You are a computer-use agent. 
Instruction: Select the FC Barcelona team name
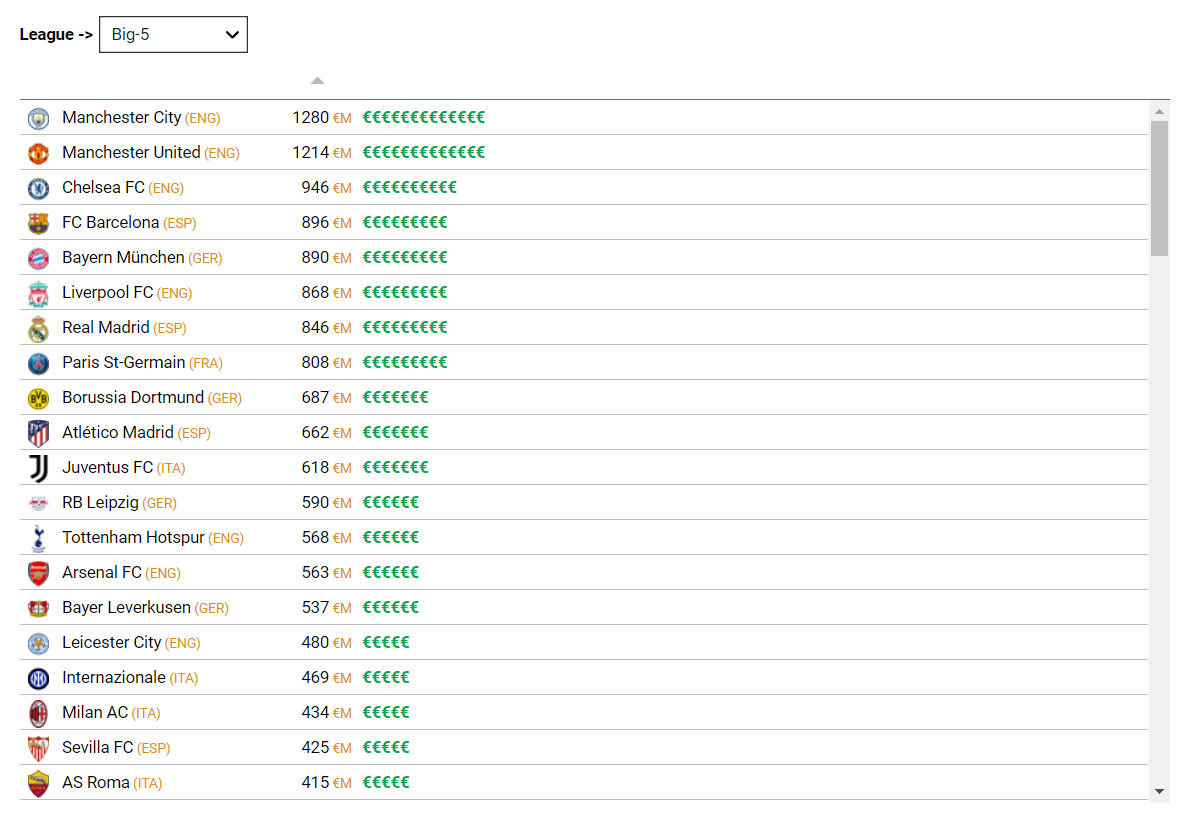coord(111,222)
